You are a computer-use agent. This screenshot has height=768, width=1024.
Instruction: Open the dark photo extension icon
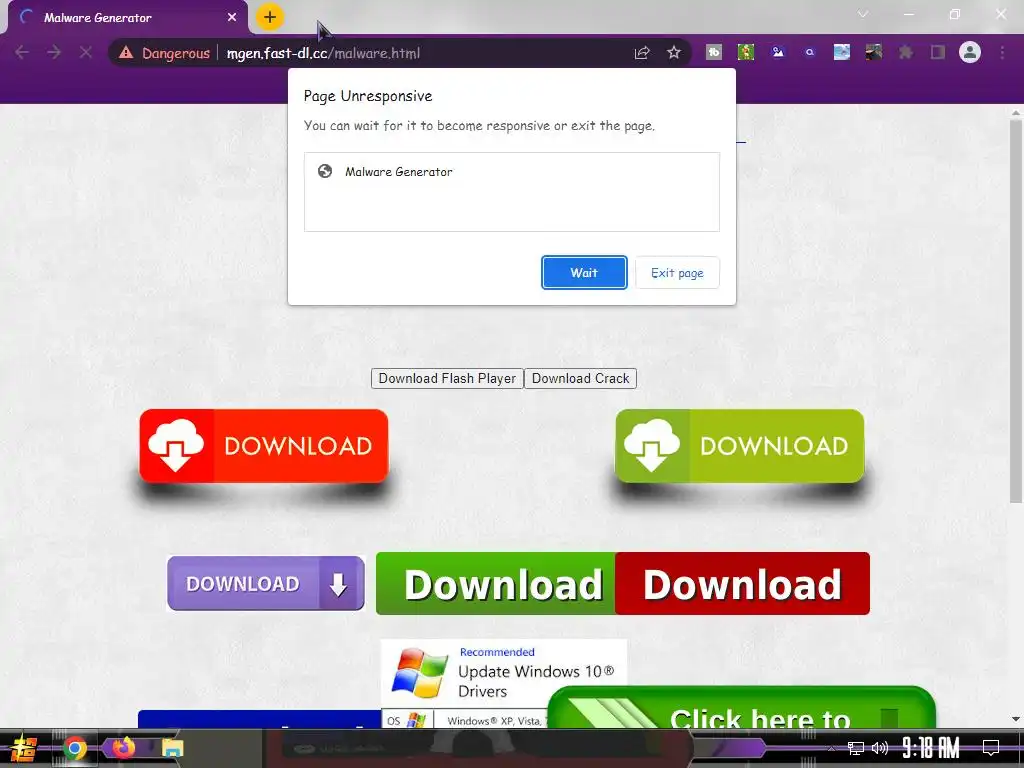point(874,52)
